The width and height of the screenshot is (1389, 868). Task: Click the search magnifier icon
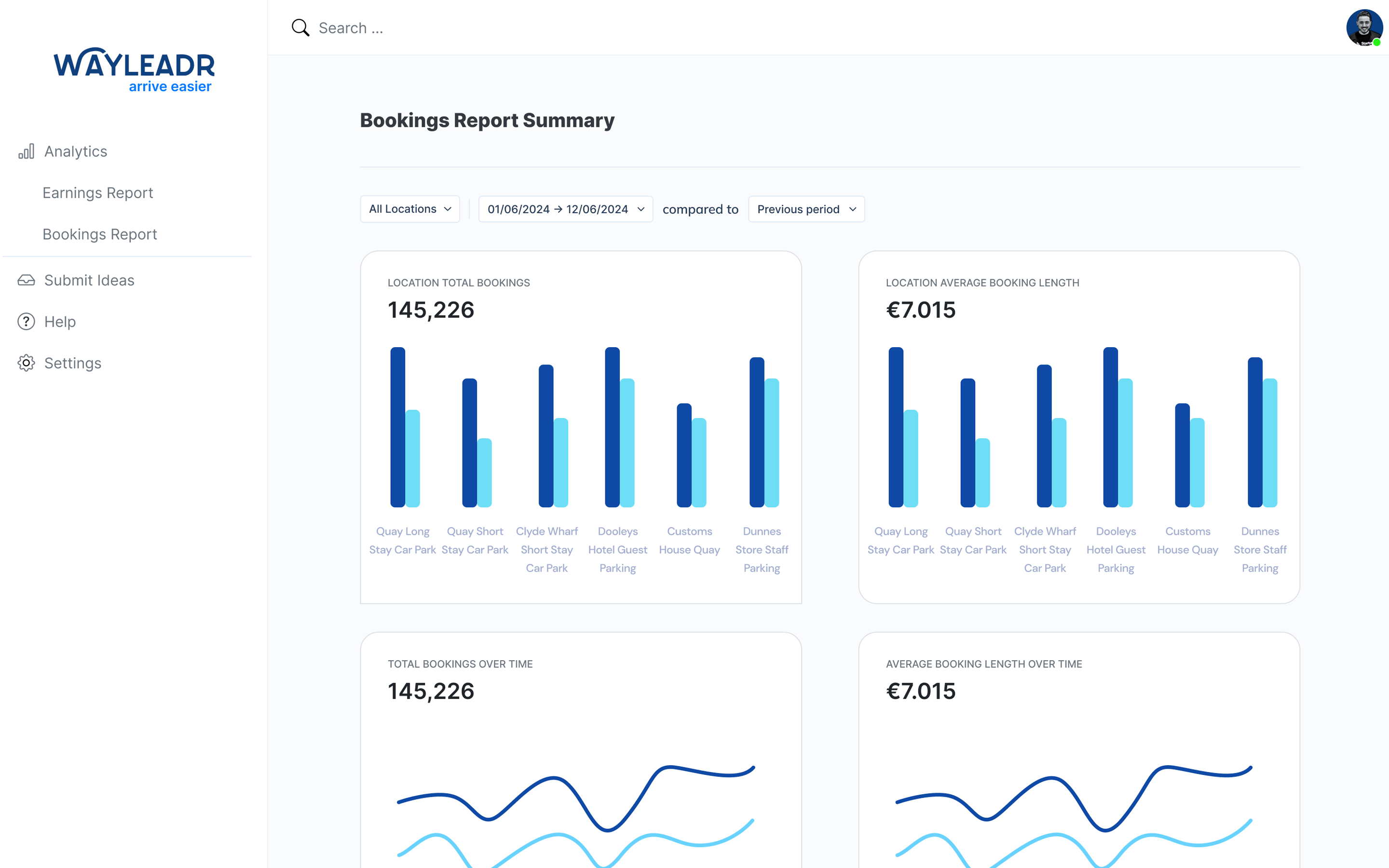pyautogui.click(x=300, y=27)
